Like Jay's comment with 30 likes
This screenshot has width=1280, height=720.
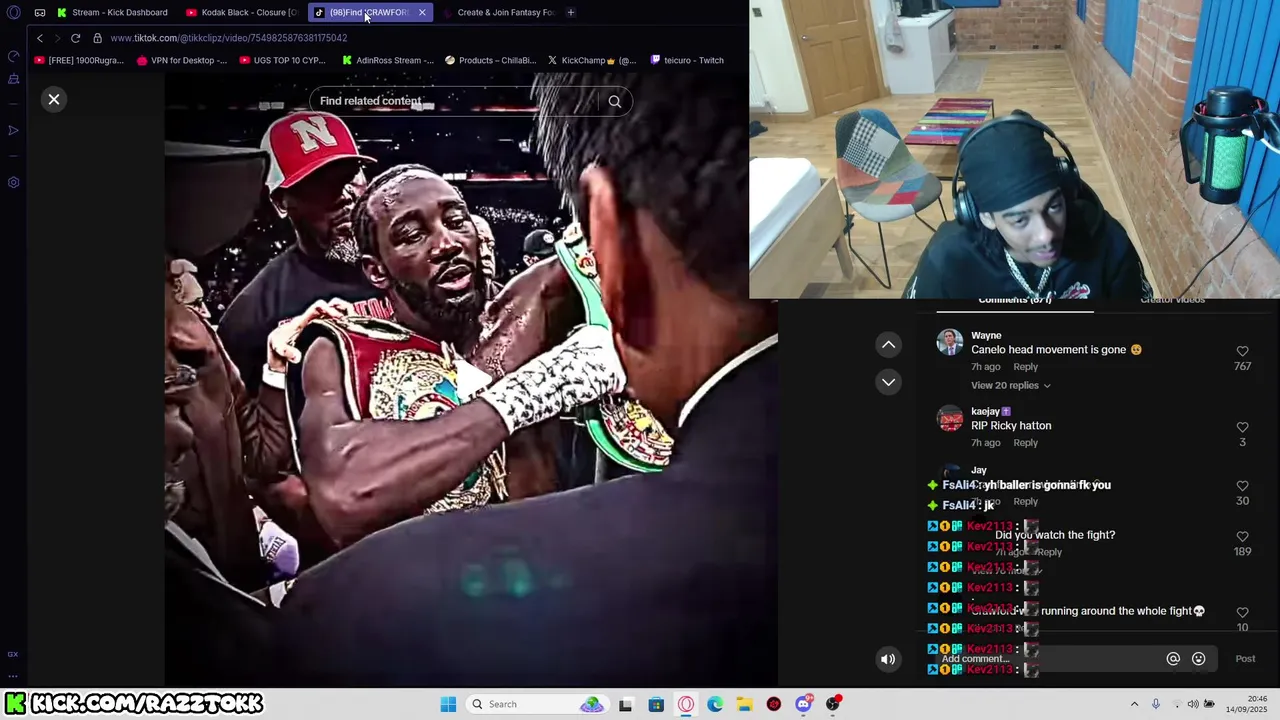pyautogui.click(x=1242, y=486)
